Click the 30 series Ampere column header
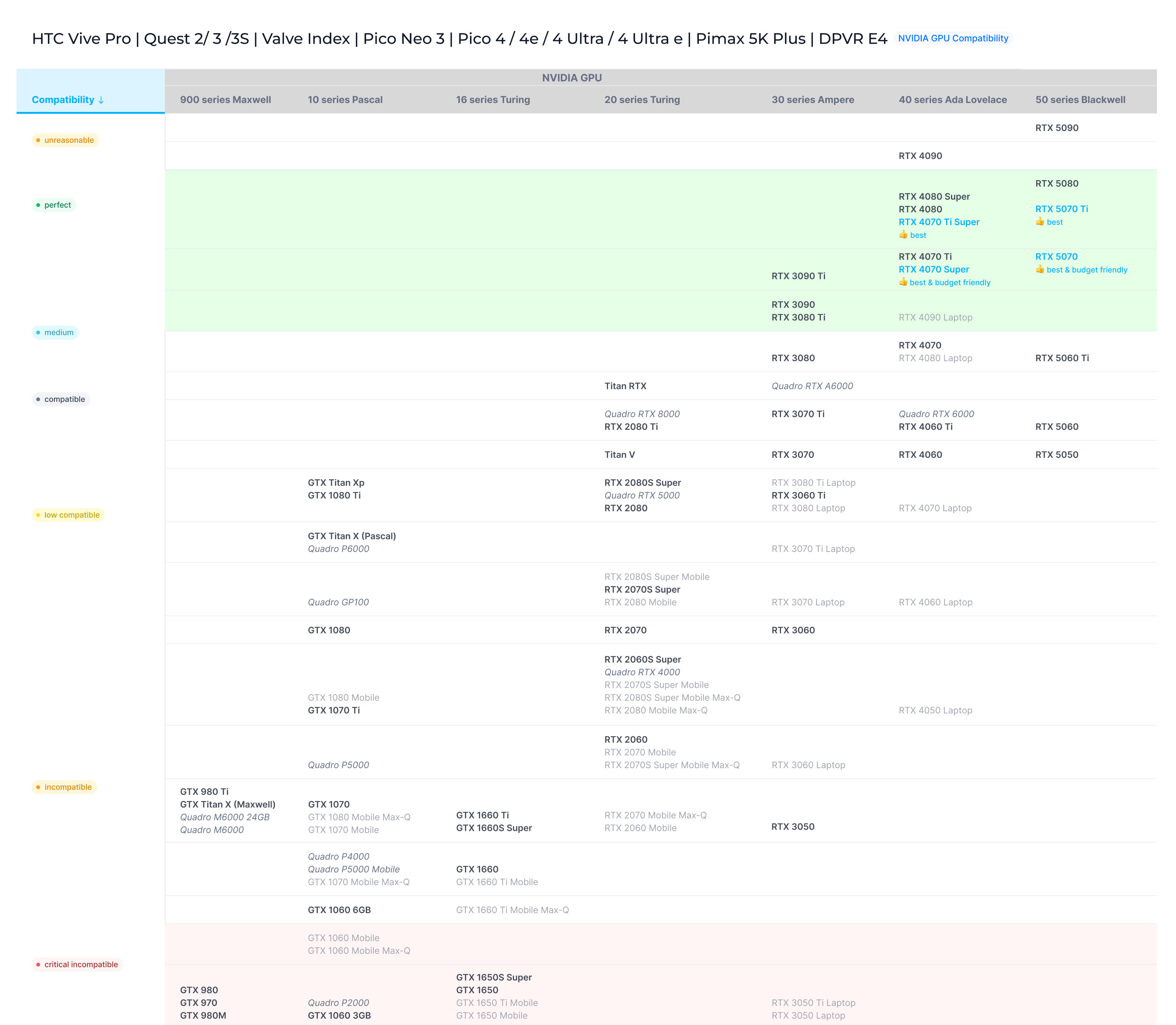 812,100
